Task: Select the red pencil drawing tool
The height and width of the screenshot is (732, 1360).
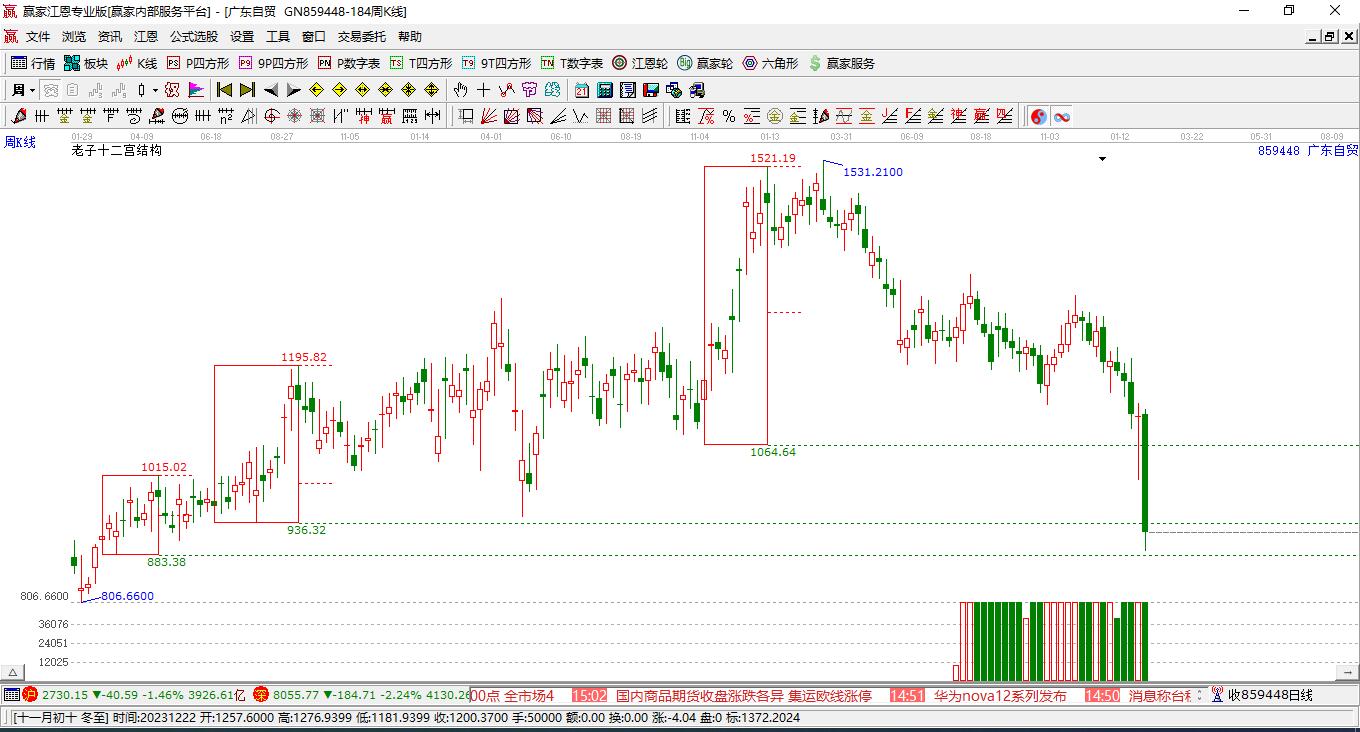Action: point(18,116)
